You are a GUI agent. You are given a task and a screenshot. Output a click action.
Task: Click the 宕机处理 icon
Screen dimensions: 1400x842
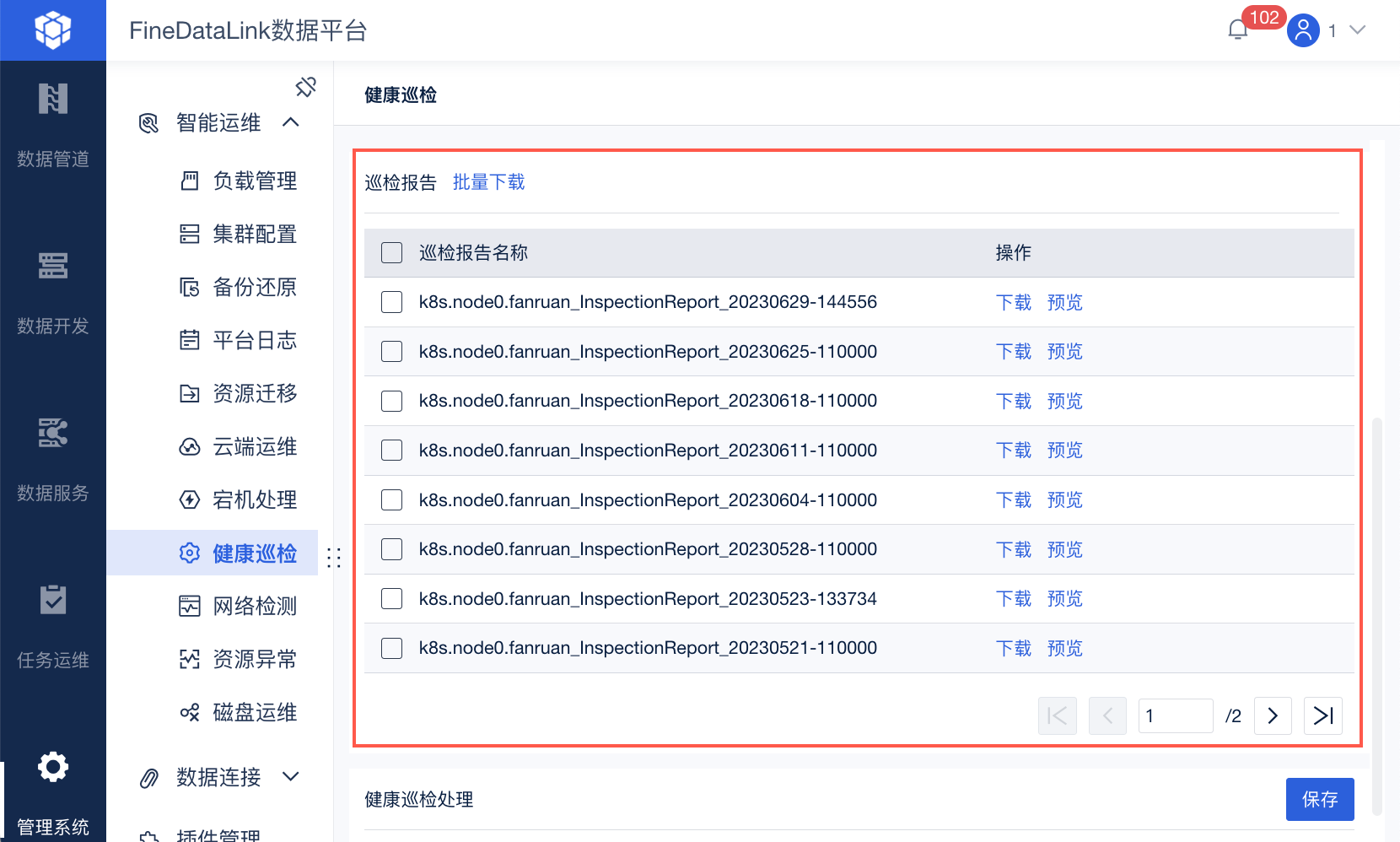(x=190, y=499)
